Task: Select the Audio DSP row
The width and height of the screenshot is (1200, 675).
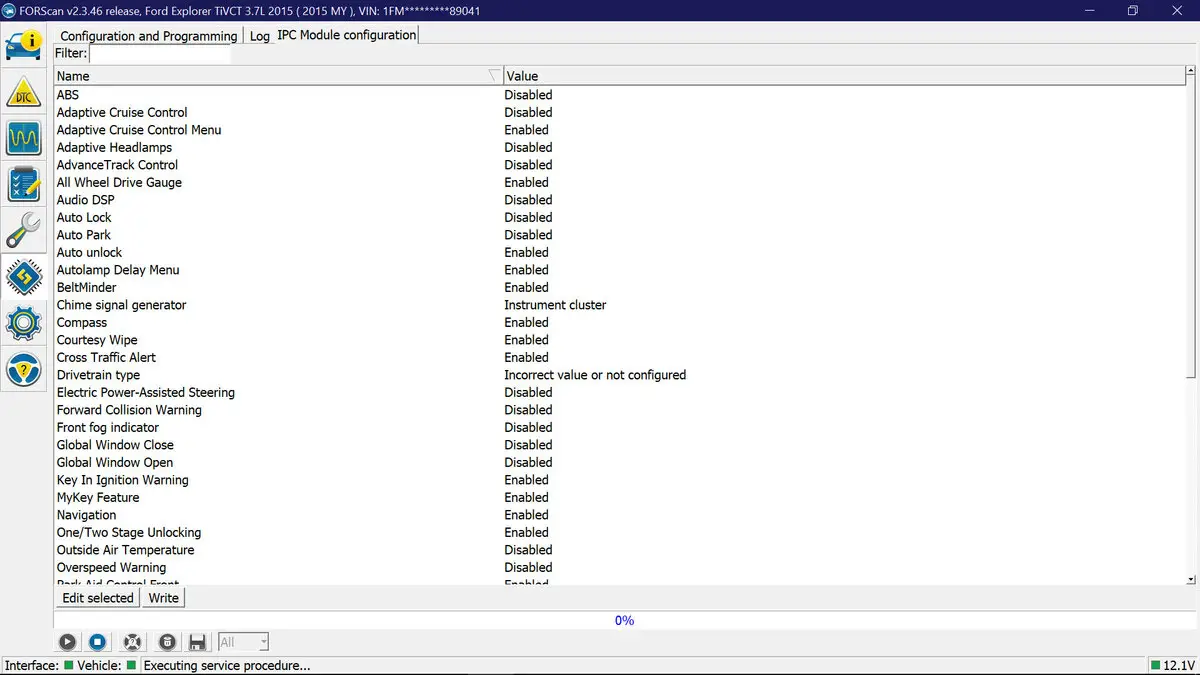Action: coord(619,200)
